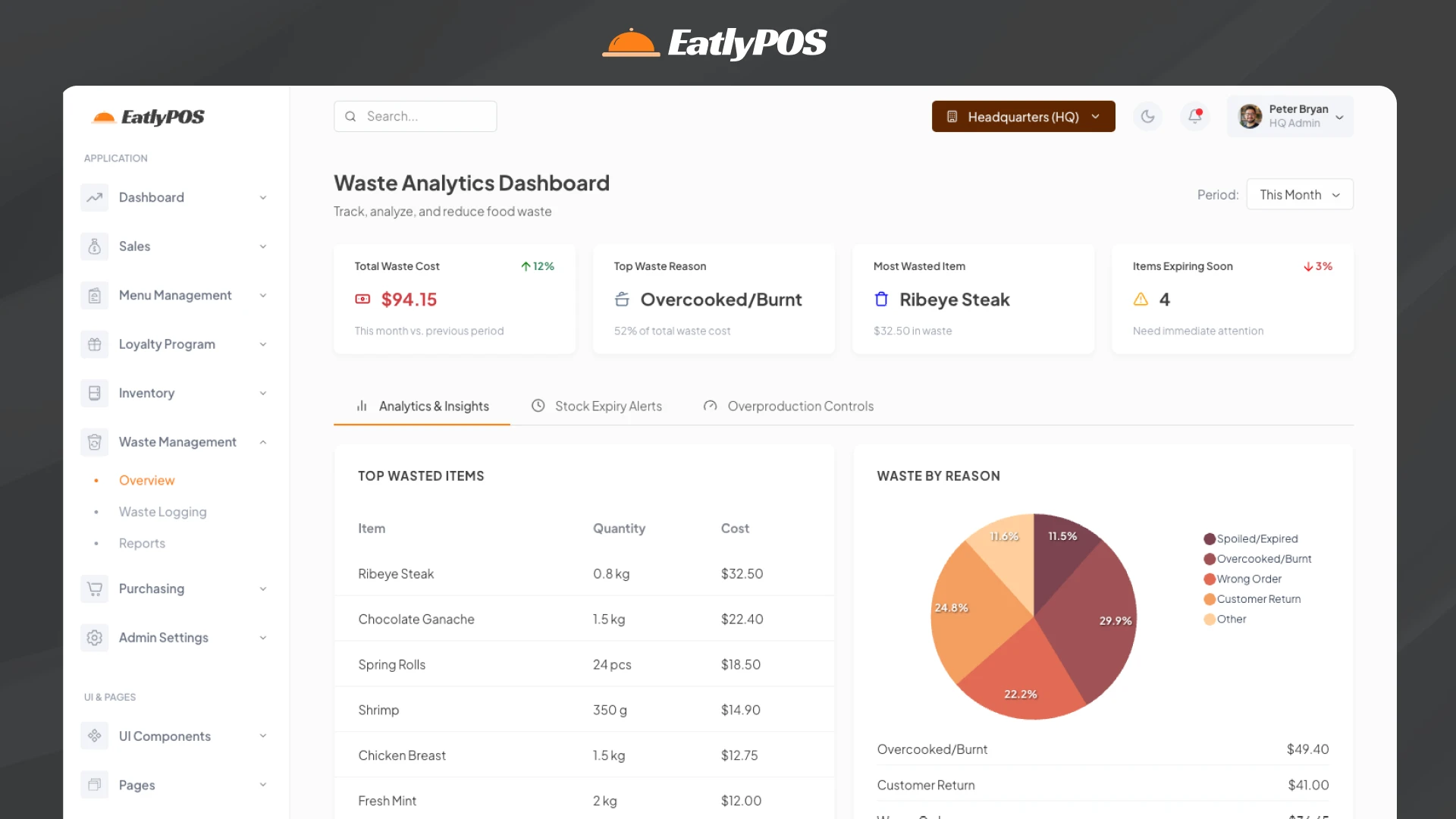Collapse the Waste Management chevron

click(x=263, y=442)
